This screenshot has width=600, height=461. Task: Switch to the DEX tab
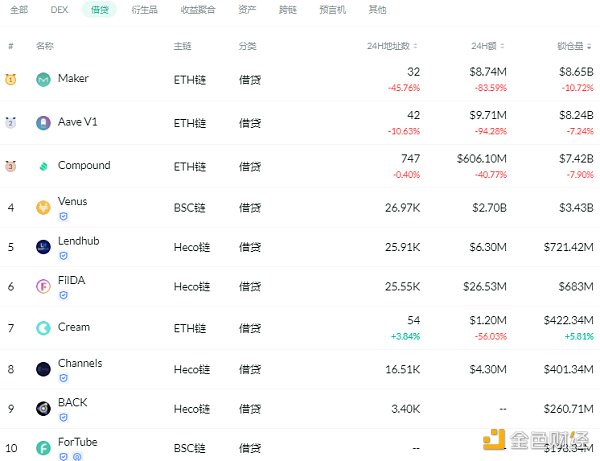click(x=59, y=9)
